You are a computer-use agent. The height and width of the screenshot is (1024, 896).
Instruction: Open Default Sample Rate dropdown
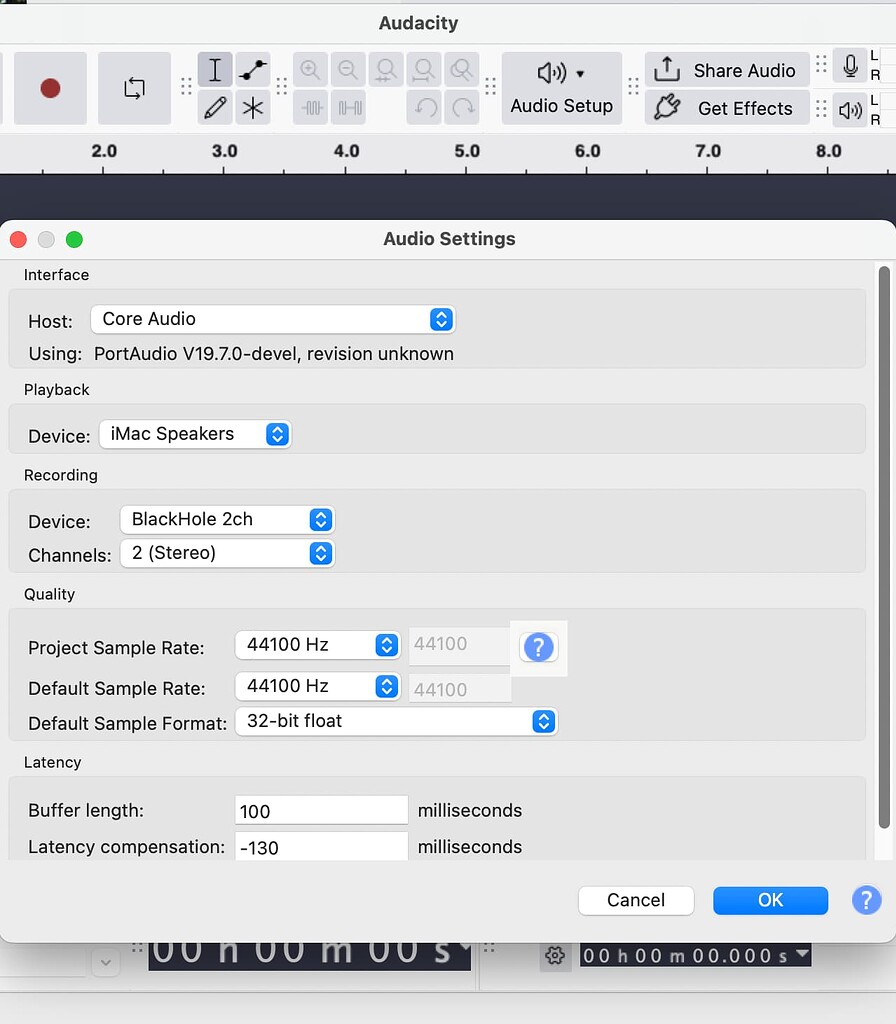[317, 686]
